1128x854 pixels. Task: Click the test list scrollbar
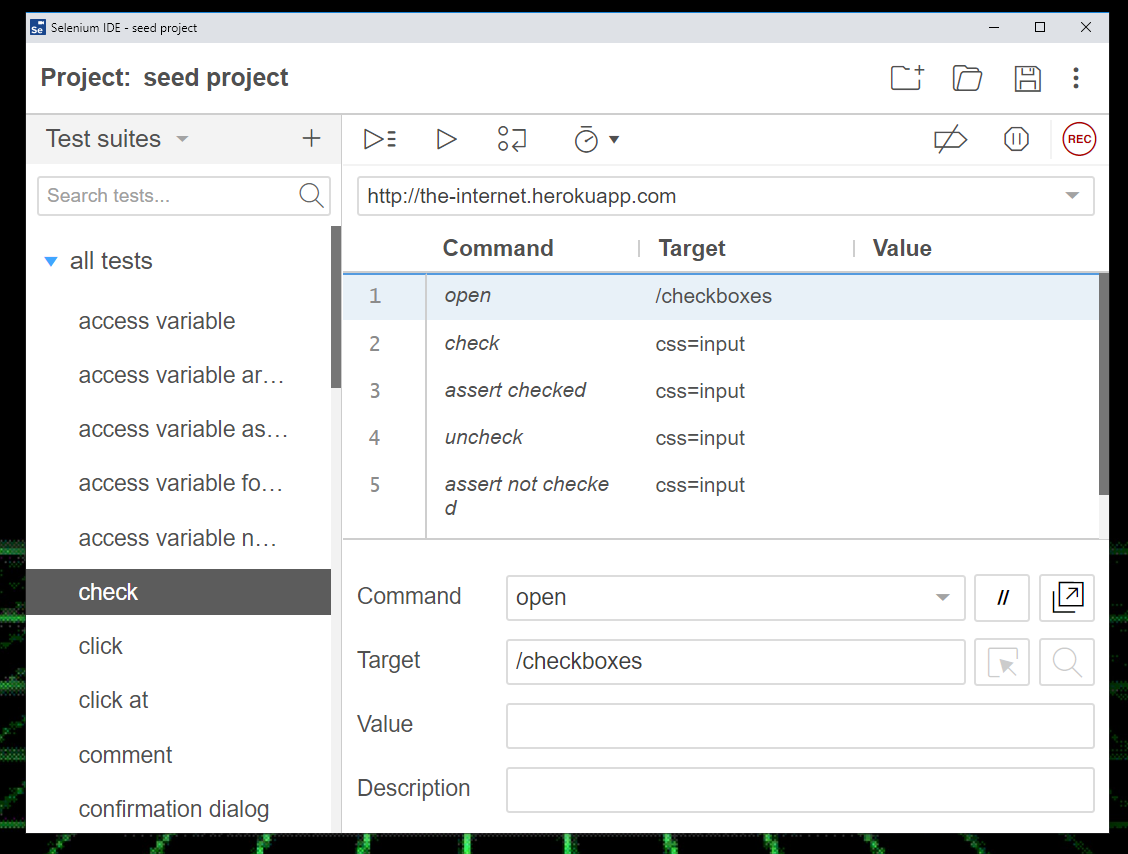pyautogui.click(x=336, y=307)
